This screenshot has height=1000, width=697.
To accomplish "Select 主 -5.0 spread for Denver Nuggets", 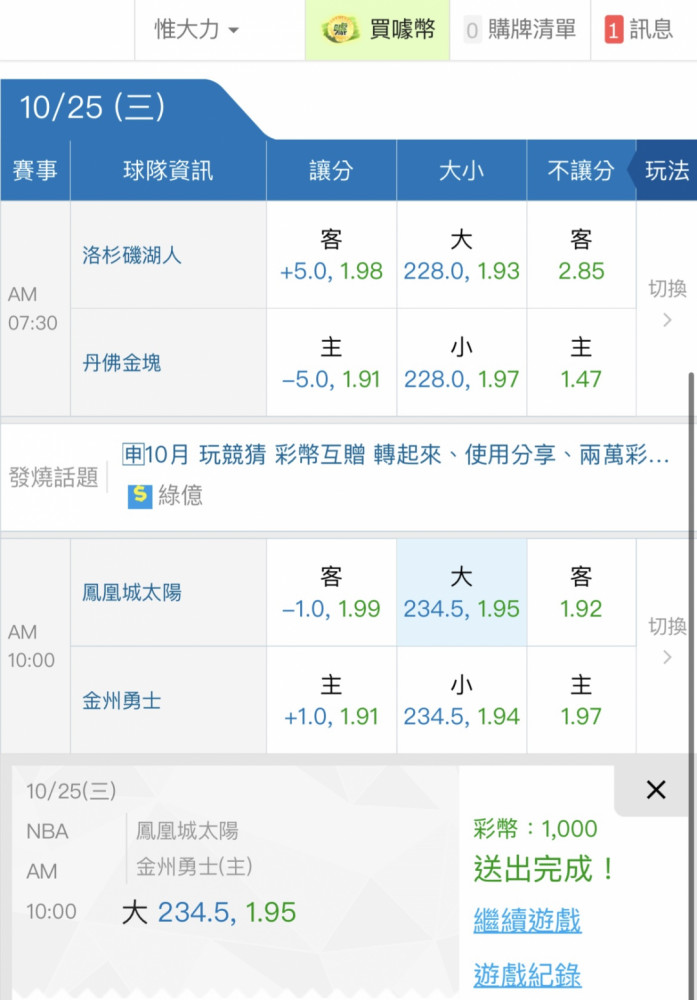I will tap(331, 363).
